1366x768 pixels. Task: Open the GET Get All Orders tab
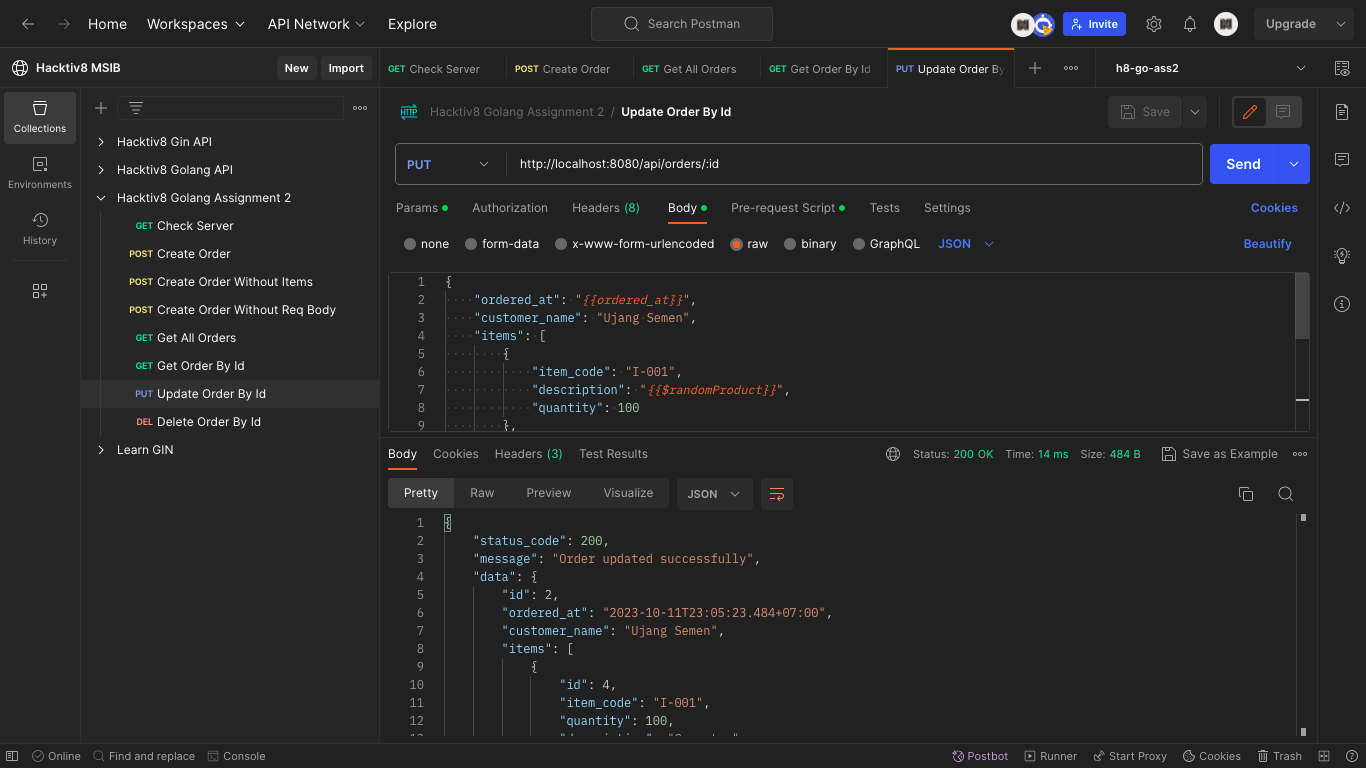(689, 69)
